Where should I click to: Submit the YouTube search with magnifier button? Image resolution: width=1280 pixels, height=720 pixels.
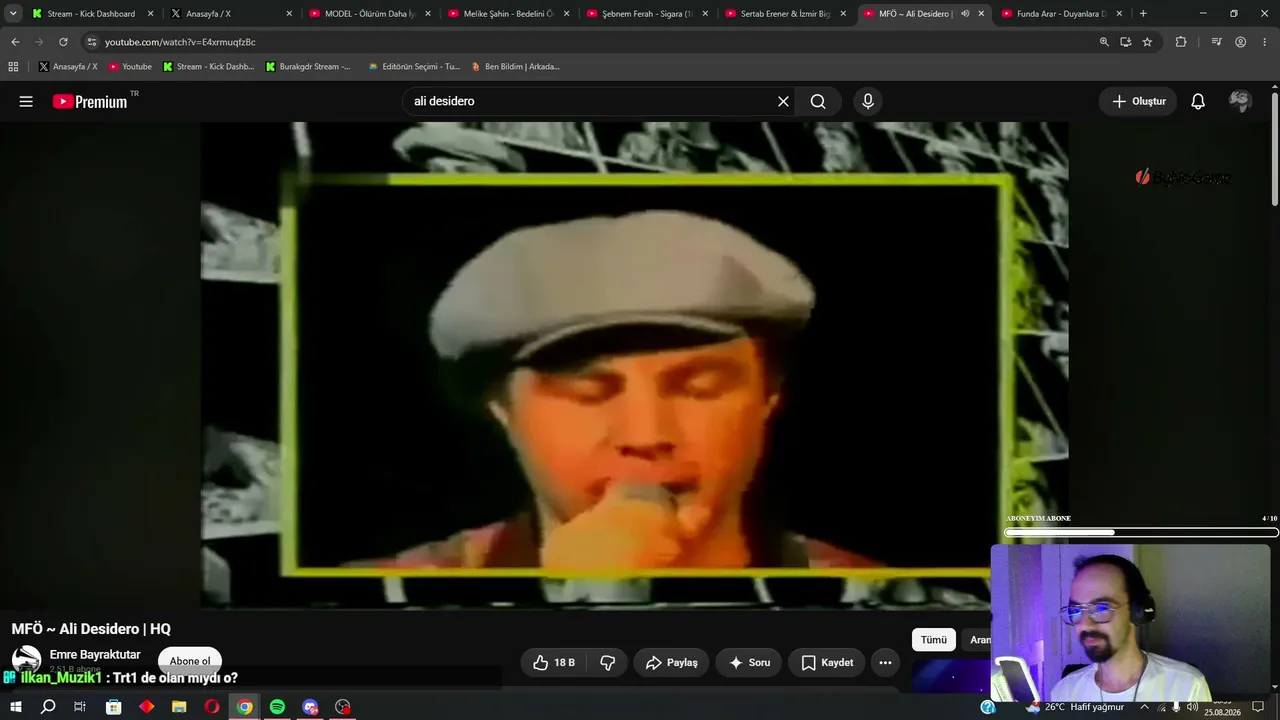point(818,101)
